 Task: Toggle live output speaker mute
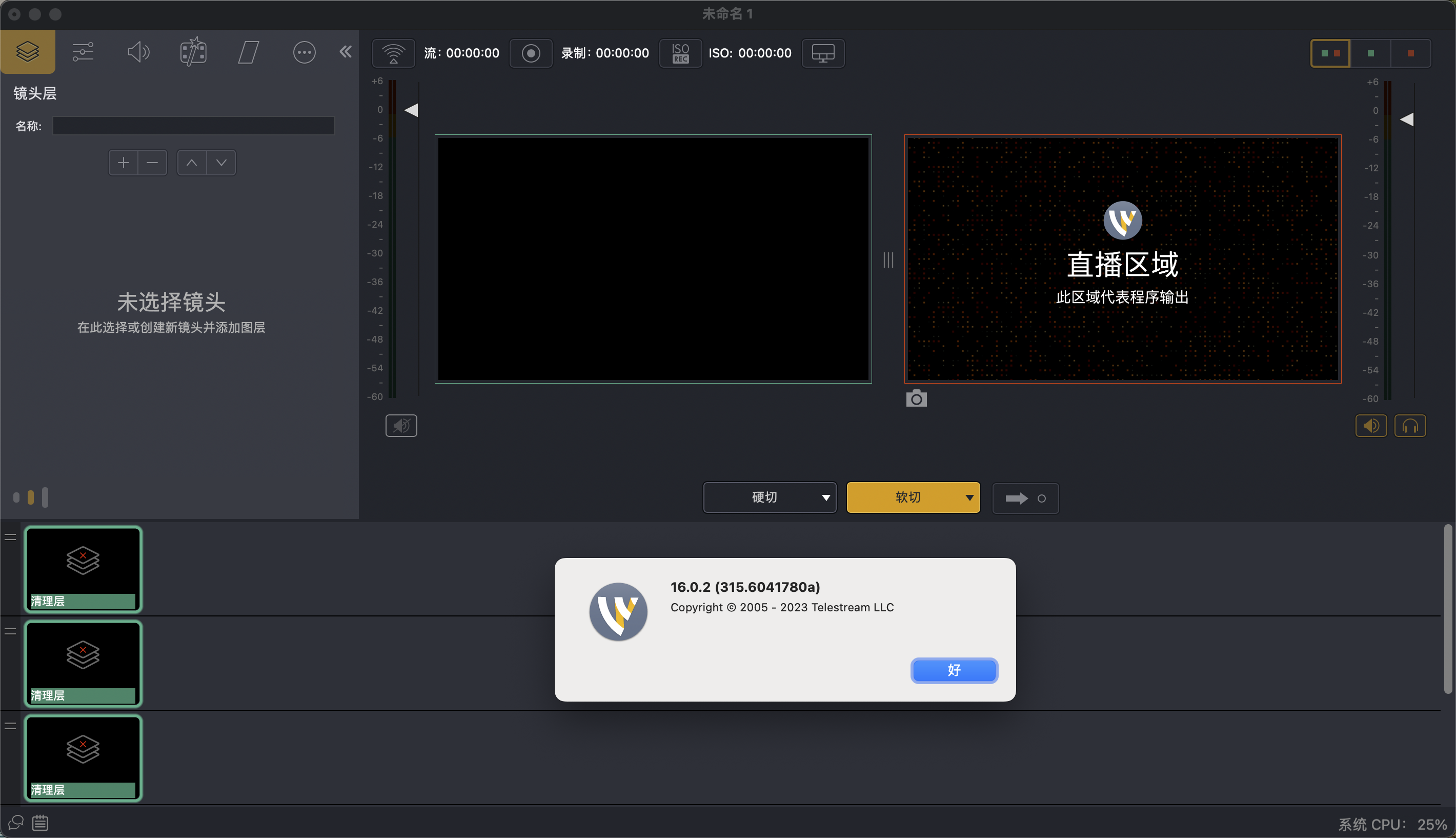[x=1371, y=426]
